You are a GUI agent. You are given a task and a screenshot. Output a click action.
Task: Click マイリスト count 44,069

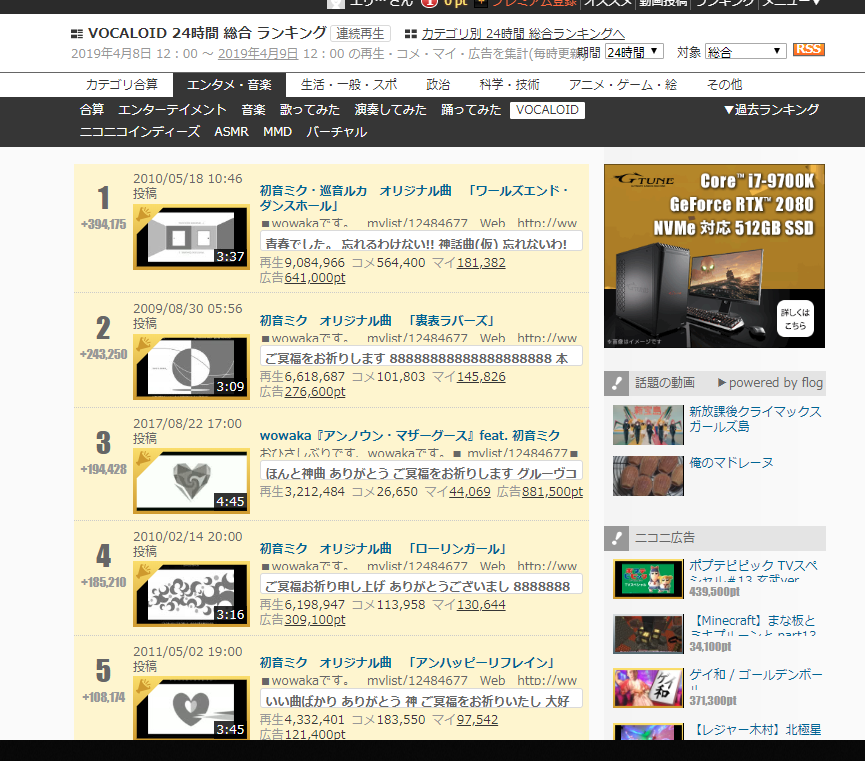tap(469, 491)
